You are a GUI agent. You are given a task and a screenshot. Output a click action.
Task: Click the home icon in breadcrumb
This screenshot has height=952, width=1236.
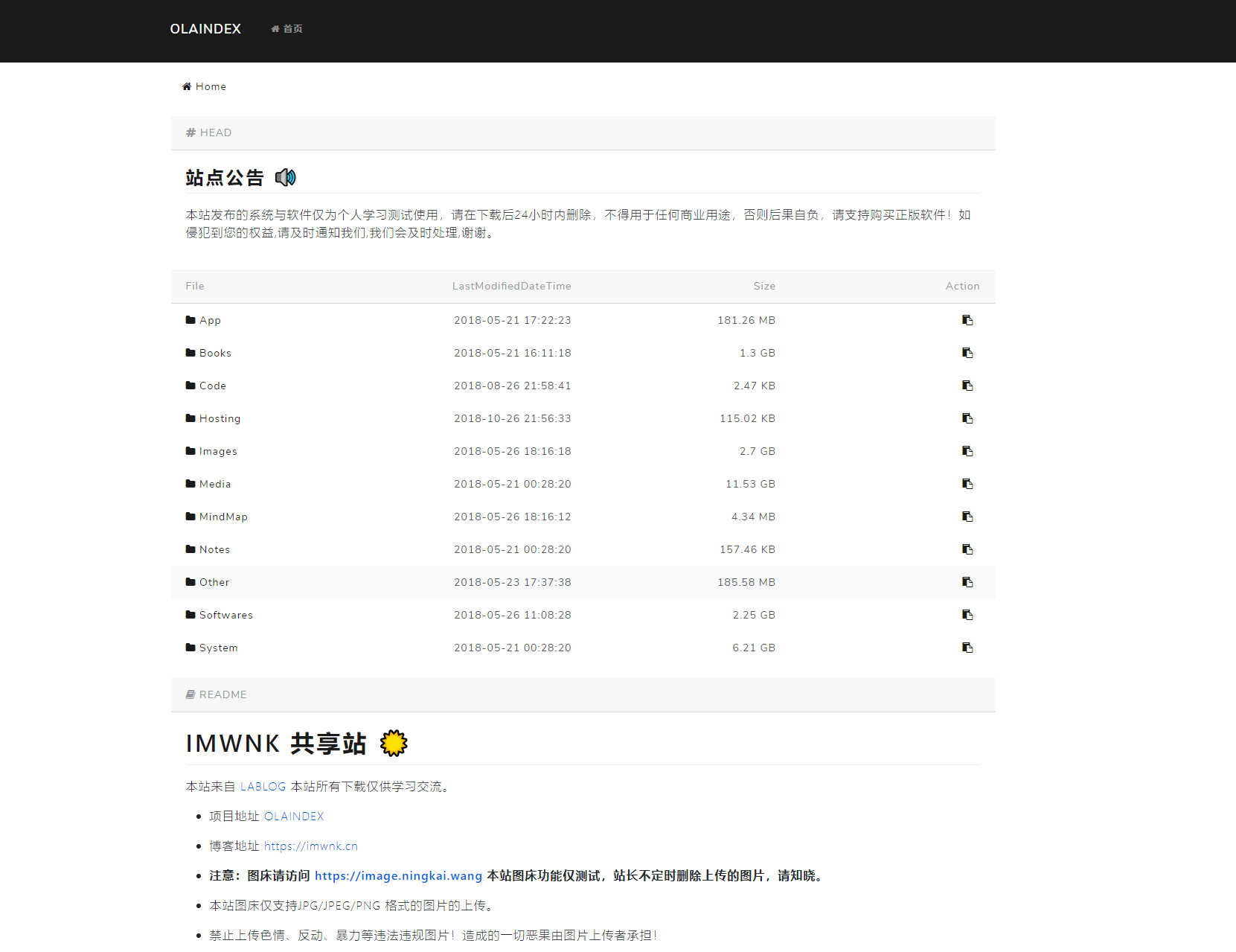(187, 86)
